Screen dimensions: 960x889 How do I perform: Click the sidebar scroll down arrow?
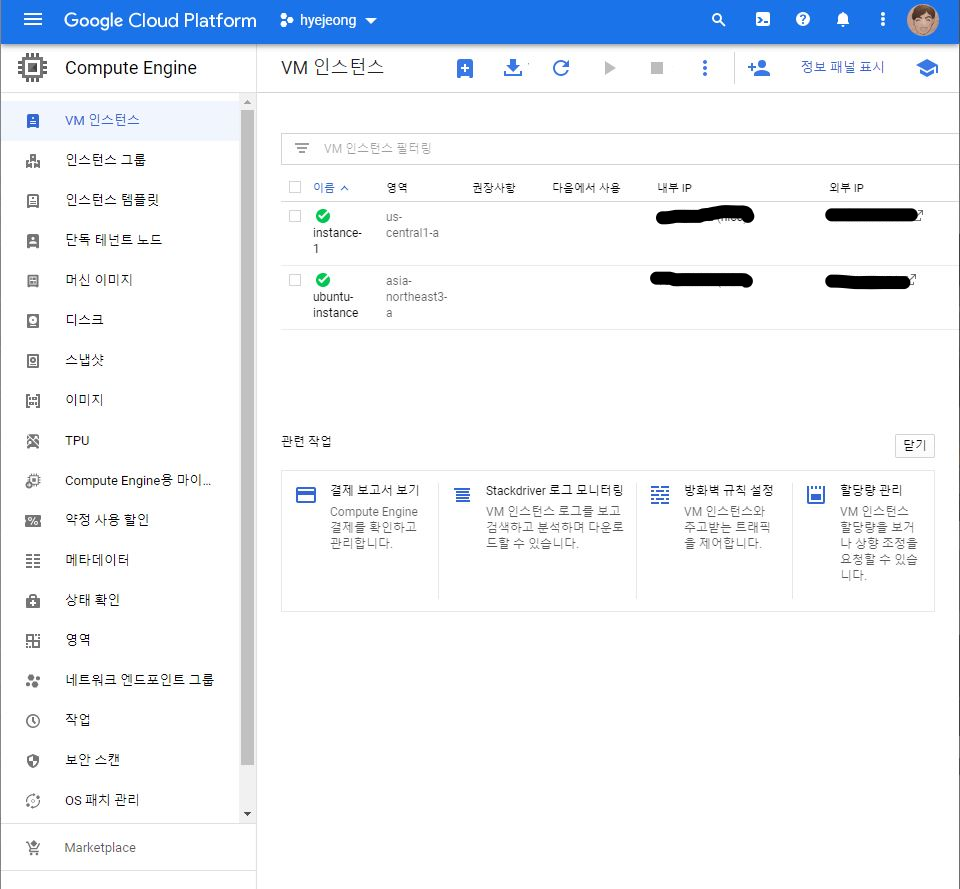pos(247,814)
